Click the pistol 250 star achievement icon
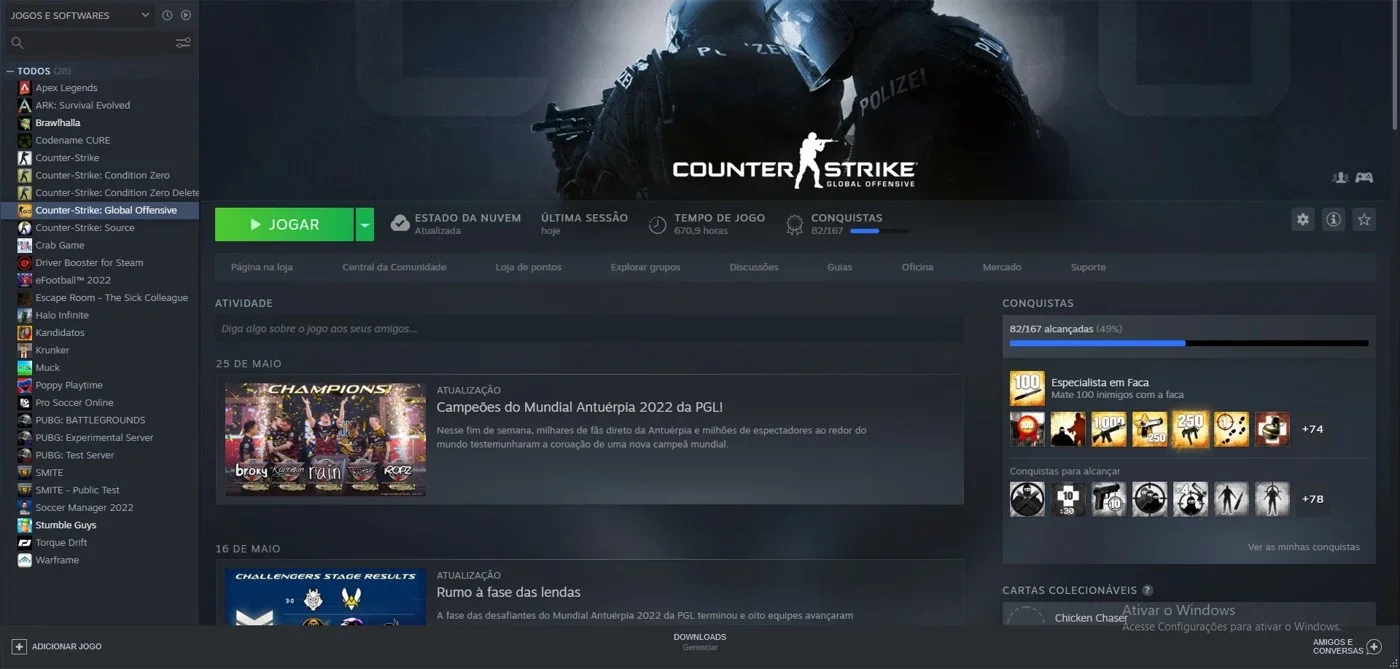 [1150, 429]
